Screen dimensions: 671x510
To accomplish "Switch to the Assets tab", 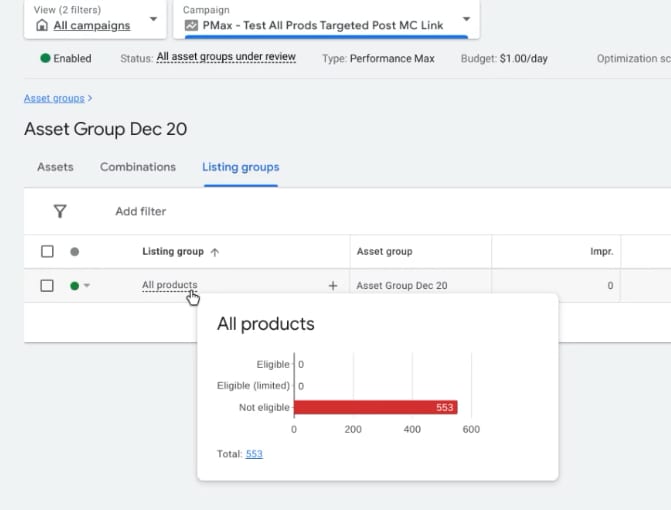I will (x=55, y=167).
